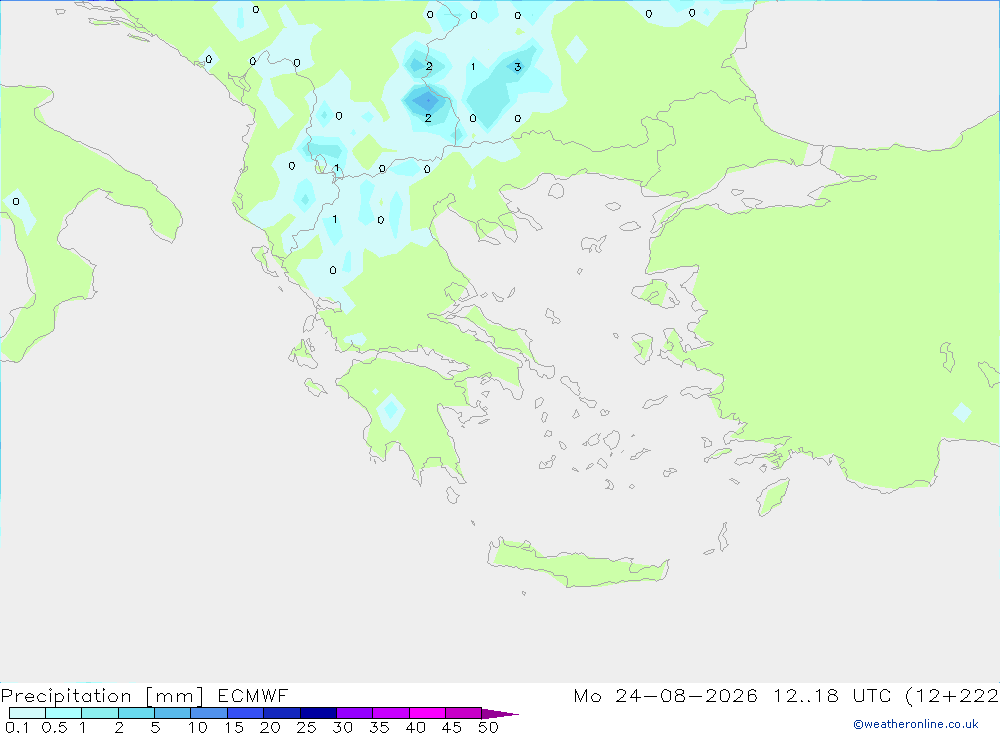
Task: Click the 30–35 mm violet legend swatch
Action: (x=355, y=713)
